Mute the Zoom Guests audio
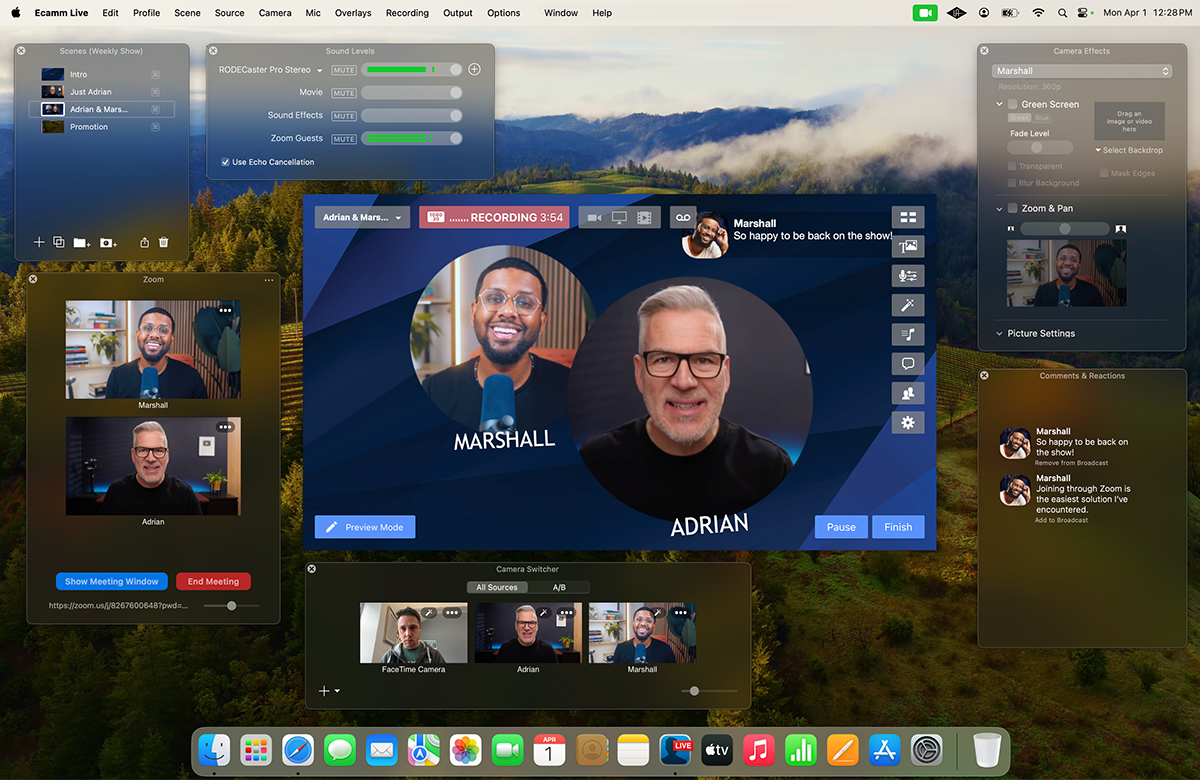1200x780 pixels. 343,138
